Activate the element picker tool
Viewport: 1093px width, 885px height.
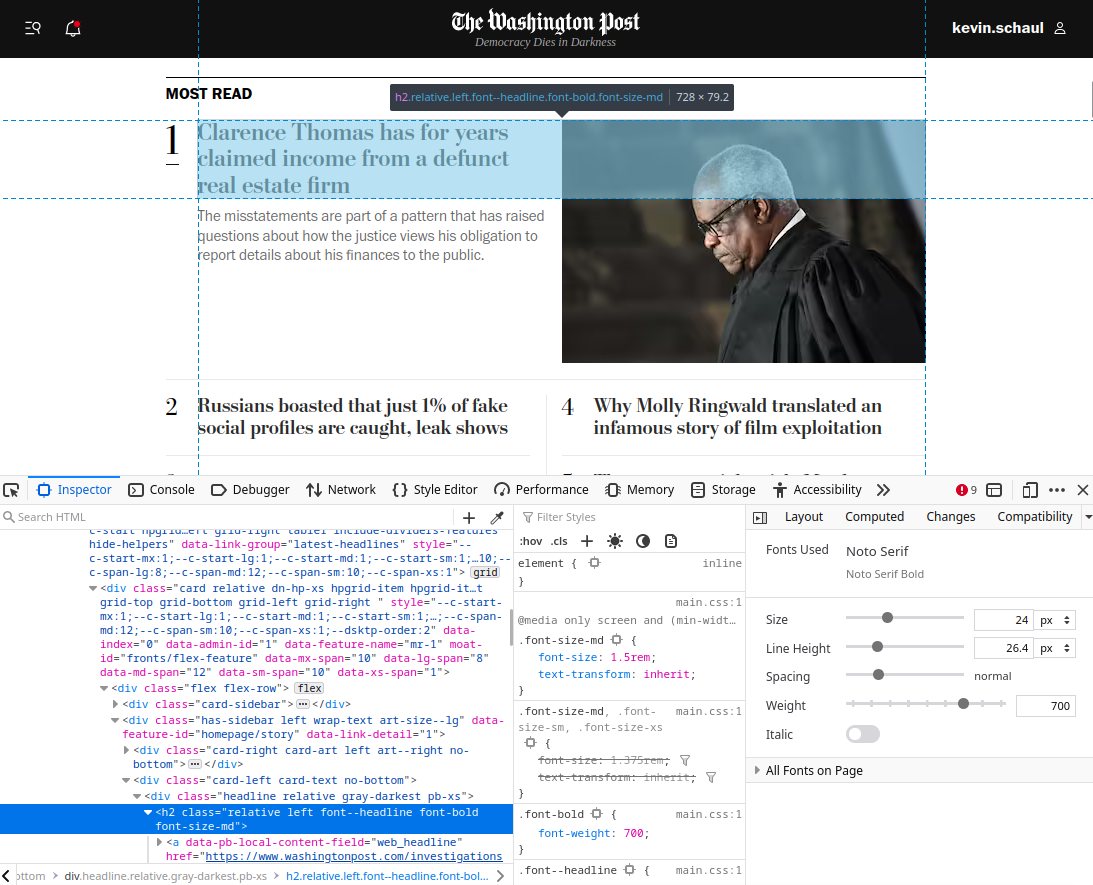[x=11, y=490]
